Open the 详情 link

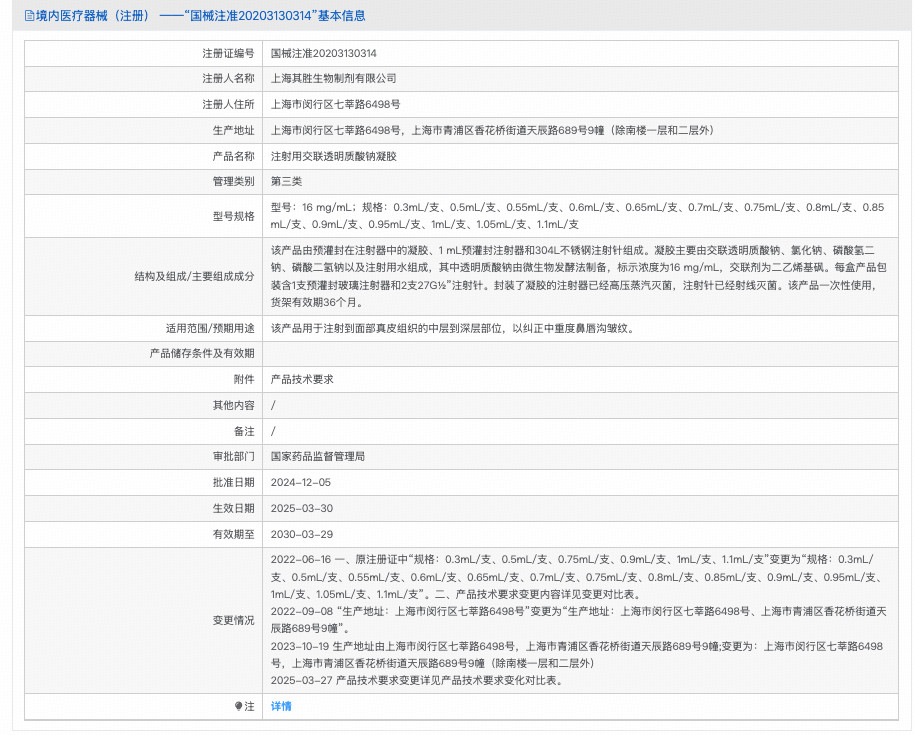(x=281, y=706)
